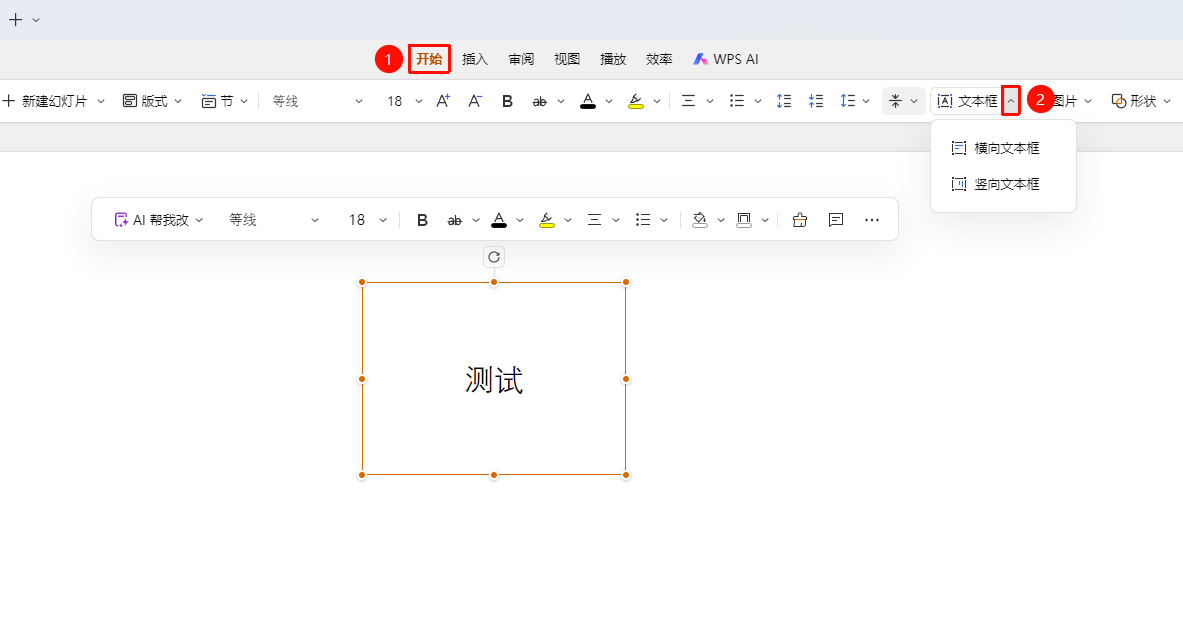The image size is (1183, 642).
Task: Expand the line spacing dropdown arrow
Action: 866,101
